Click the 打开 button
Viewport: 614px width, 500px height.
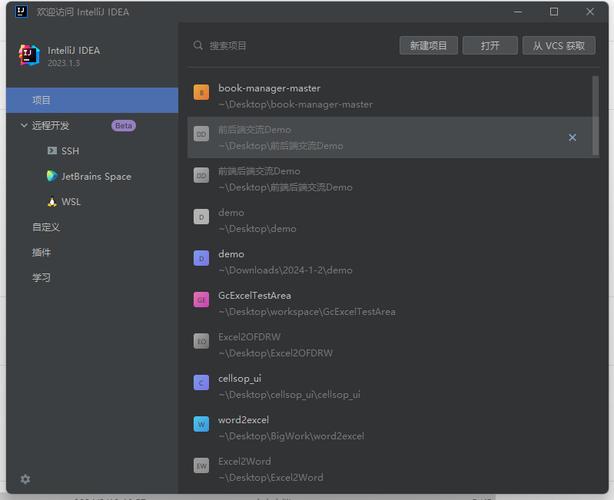point(490,46)
